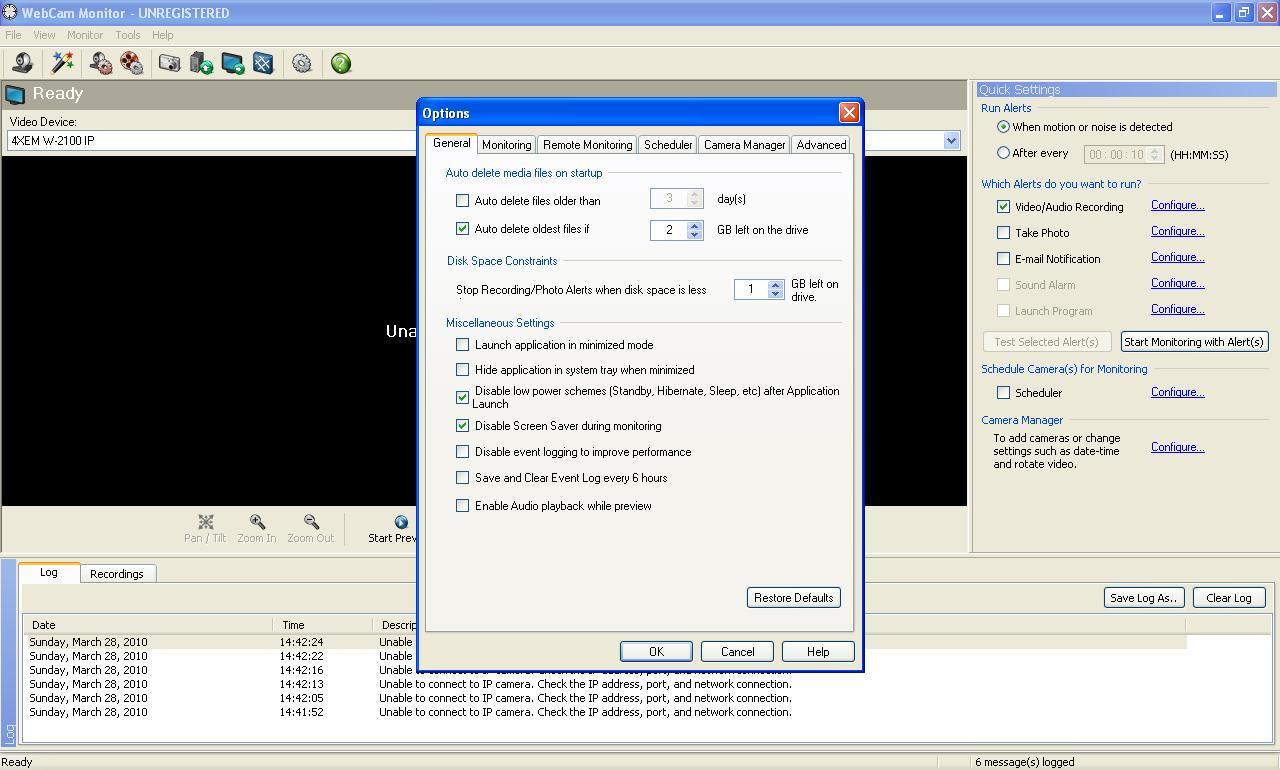Viewport: 1280px width, 770px height.
Task: Disable Screen Saver during monitoring checkbox
Action: (x=462, y=425)
